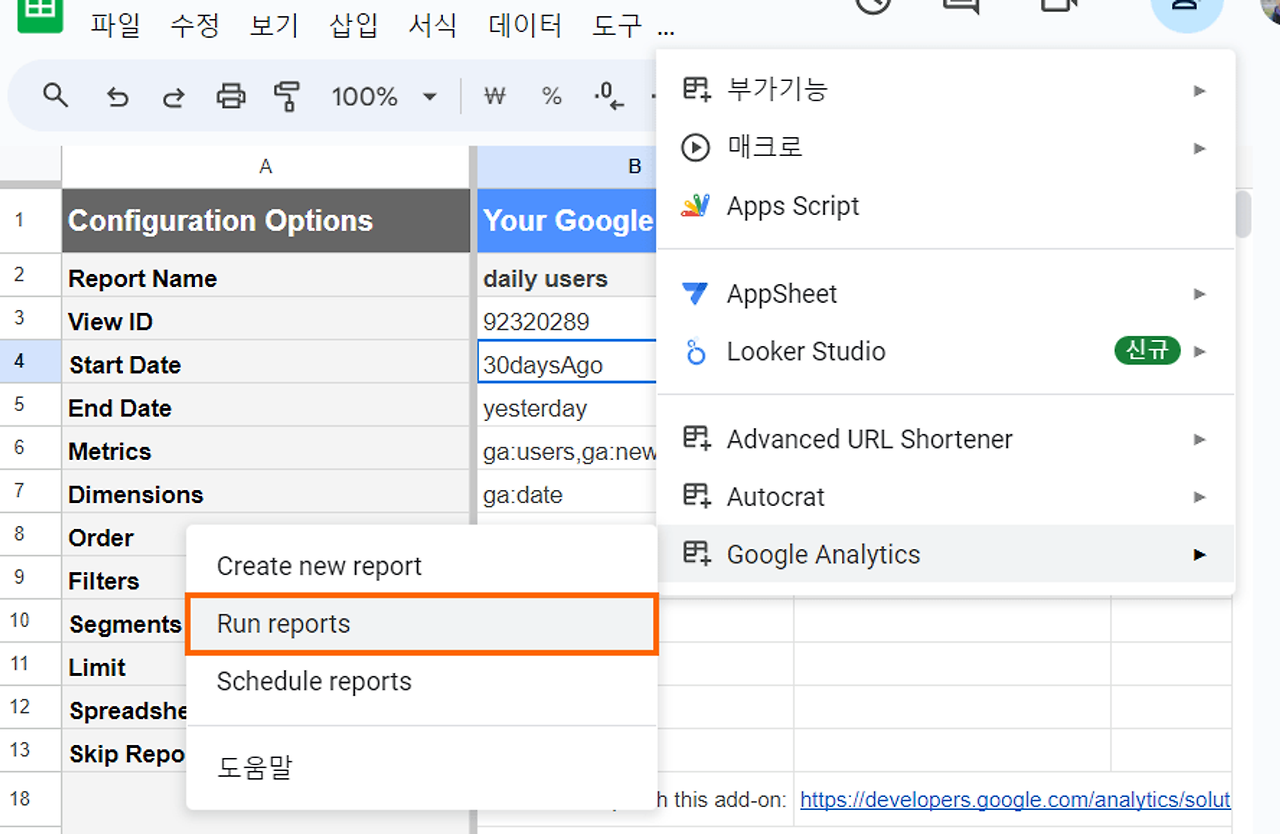Click the Autocrat add-on icon
Image resolution: width=1280 pixels, height=834 pixels.
pyautogui.click(x=696, y=497)
